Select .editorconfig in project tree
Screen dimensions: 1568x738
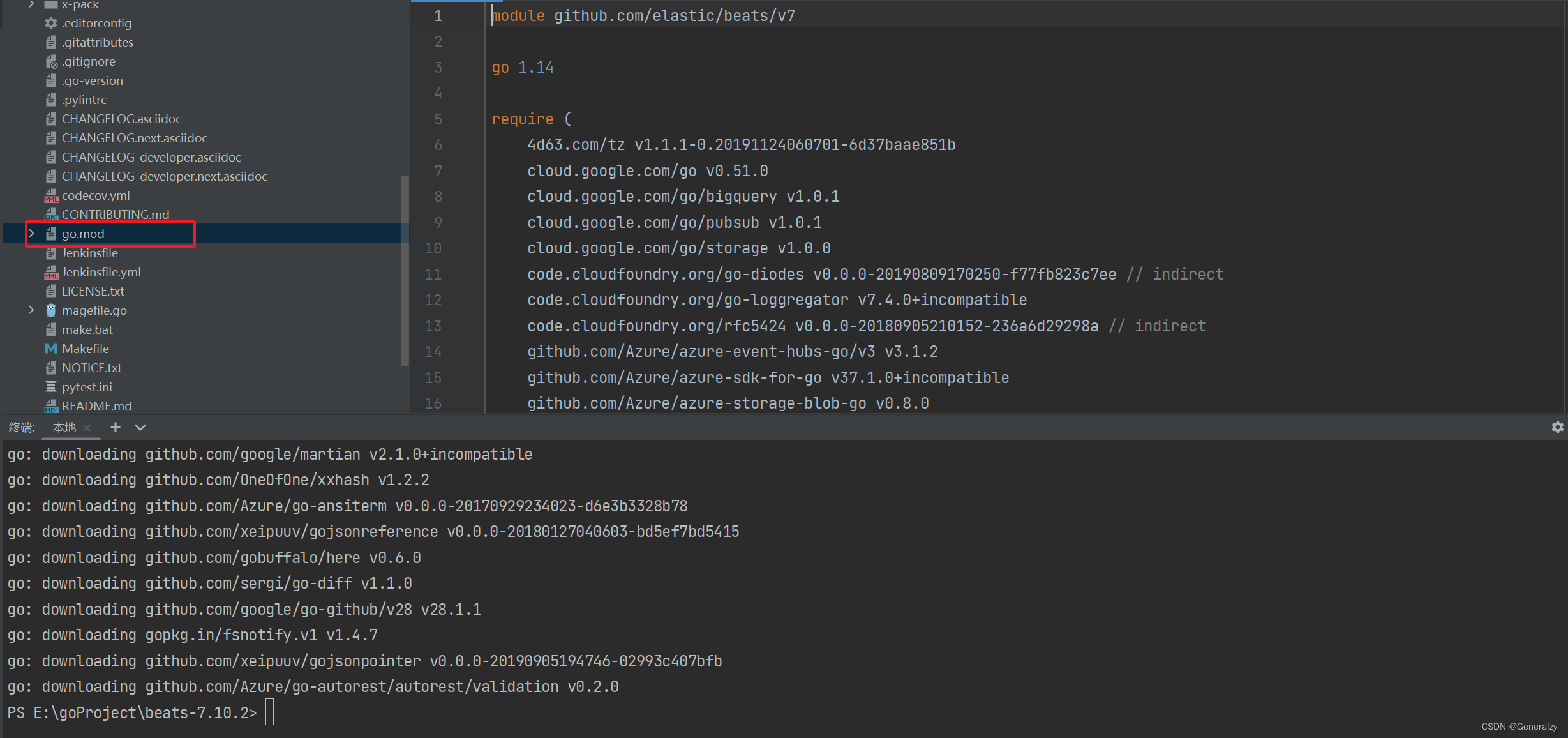pyautogui.click(x=96, y=23)
